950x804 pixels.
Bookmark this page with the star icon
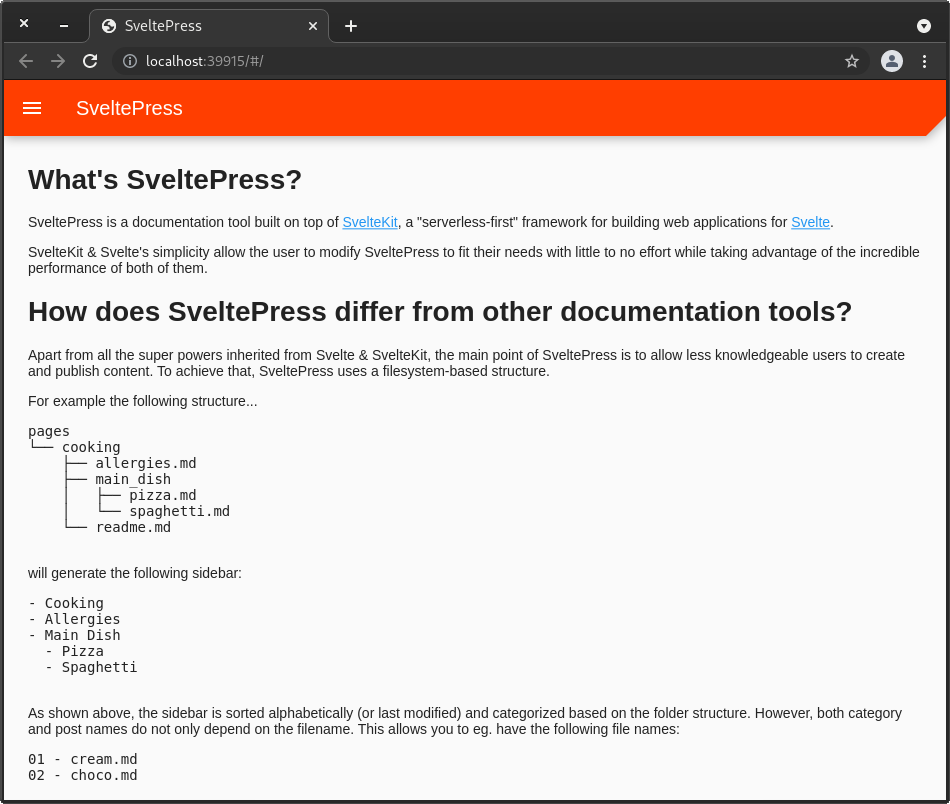pos(852,61)
